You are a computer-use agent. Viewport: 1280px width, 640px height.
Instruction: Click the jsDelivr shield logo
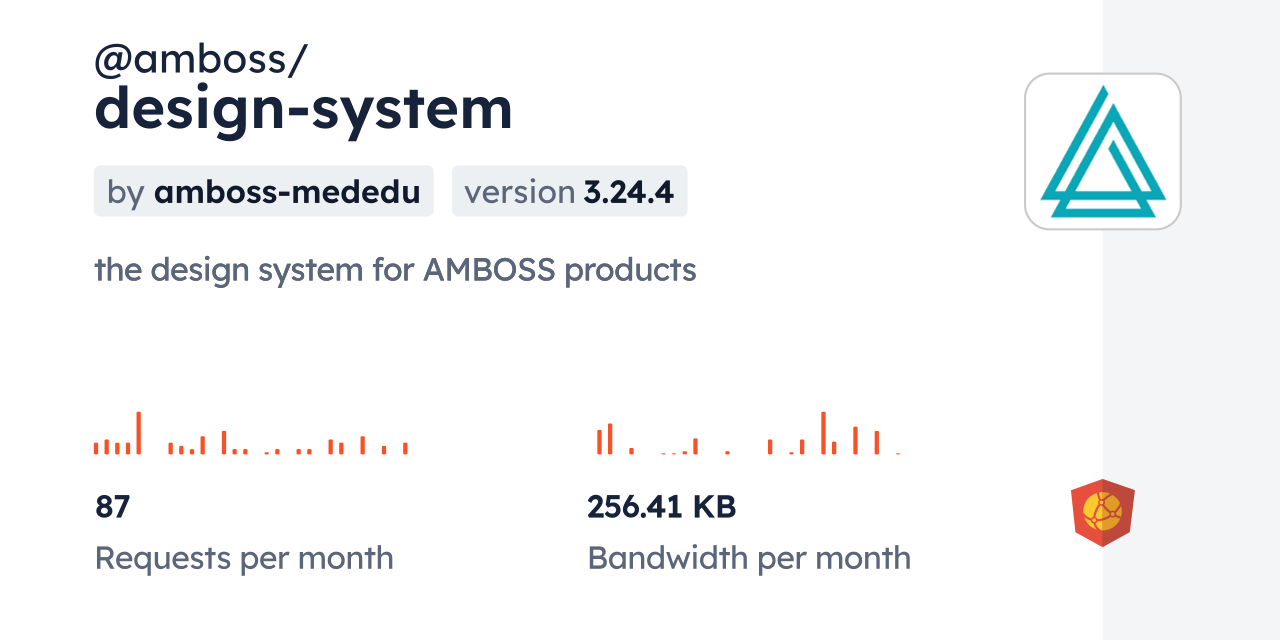coord(1102,513)
